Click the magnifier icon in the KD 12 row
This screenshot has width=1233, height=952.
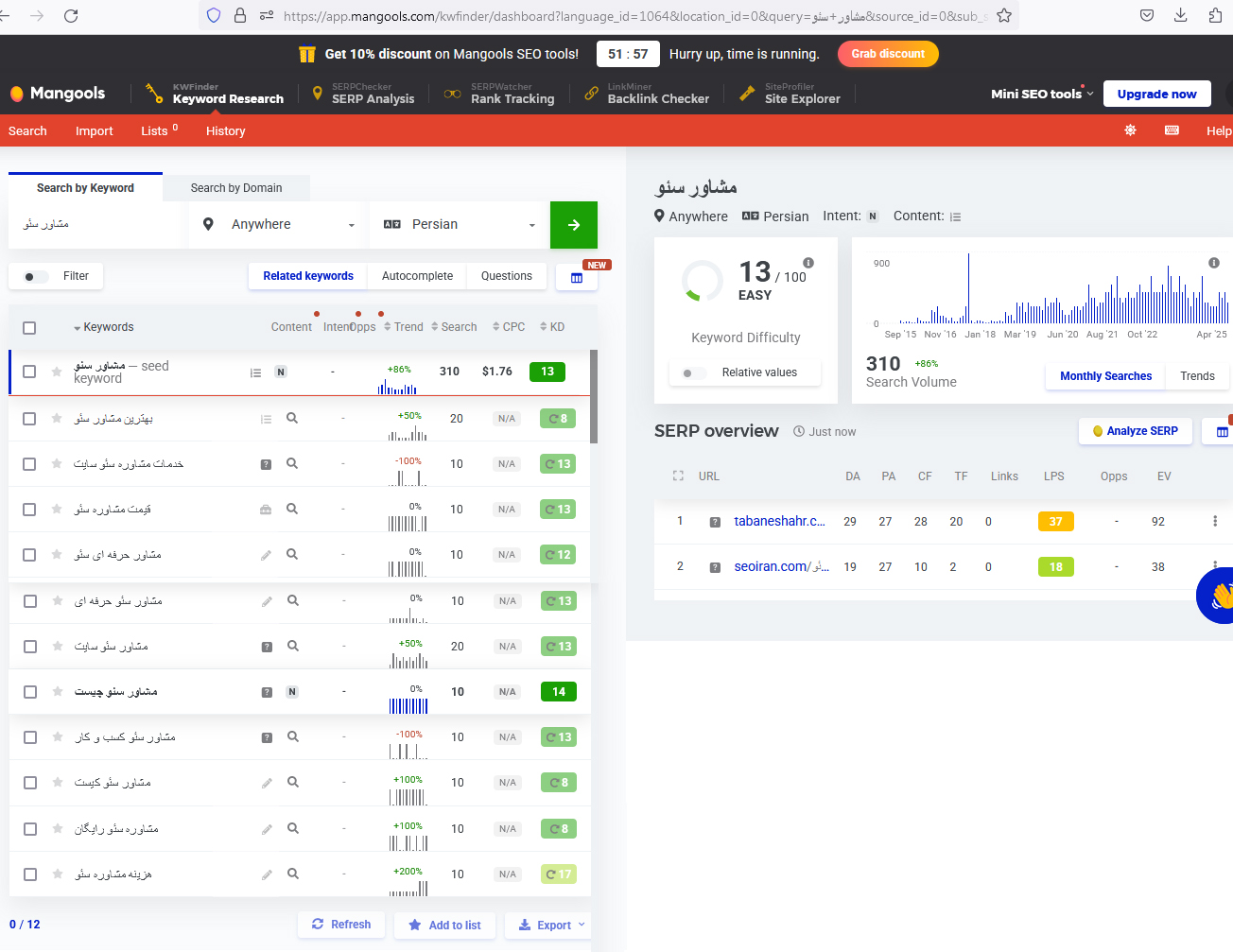(x=292, y=554)
